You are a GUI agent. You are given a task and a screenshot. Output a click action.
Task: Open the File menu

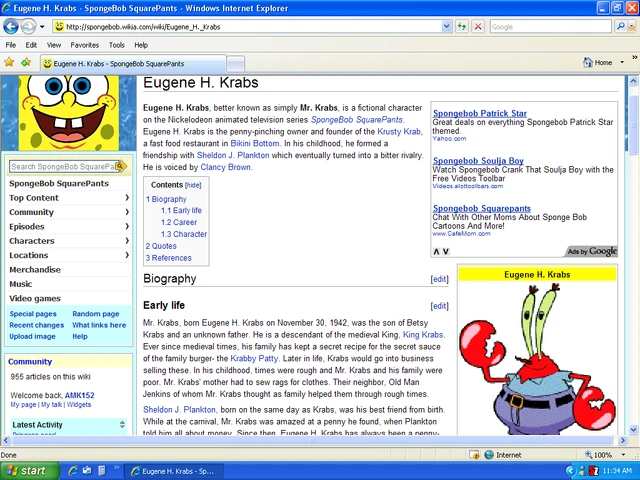11,45
